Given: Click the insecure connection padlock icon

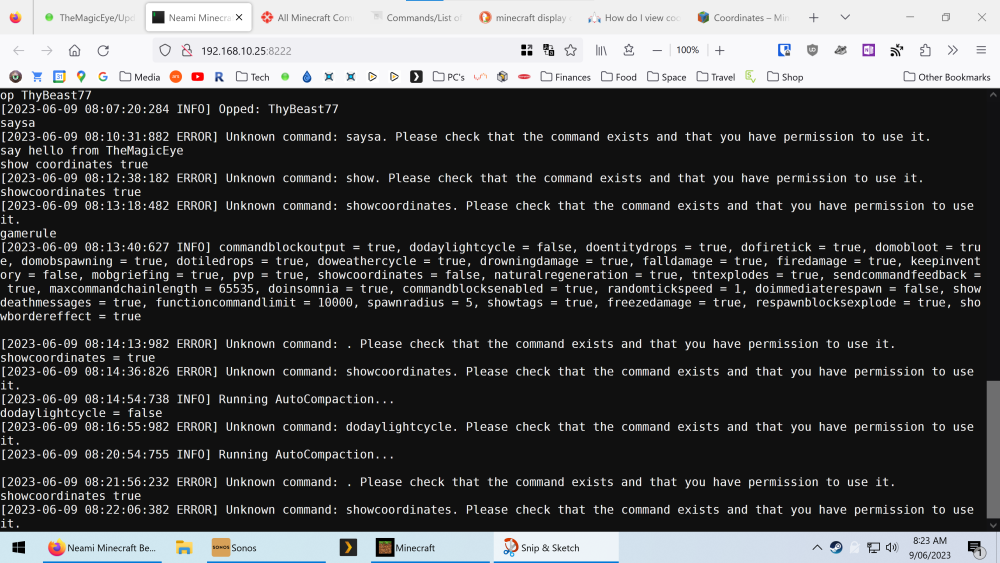Looking at the screenshot, I should point(186,50).
